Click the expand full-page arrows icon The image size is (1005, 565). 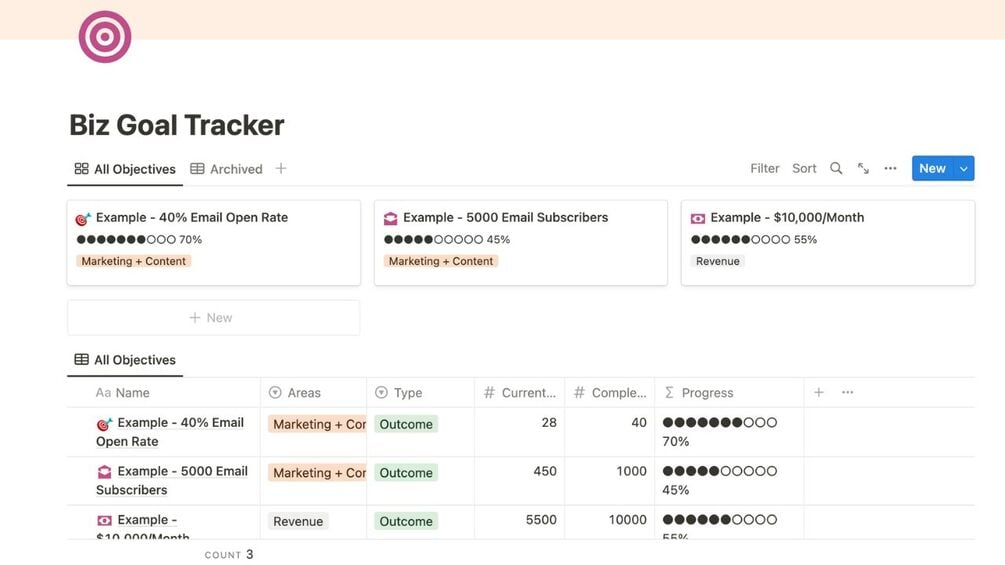(x=863, y=169)
